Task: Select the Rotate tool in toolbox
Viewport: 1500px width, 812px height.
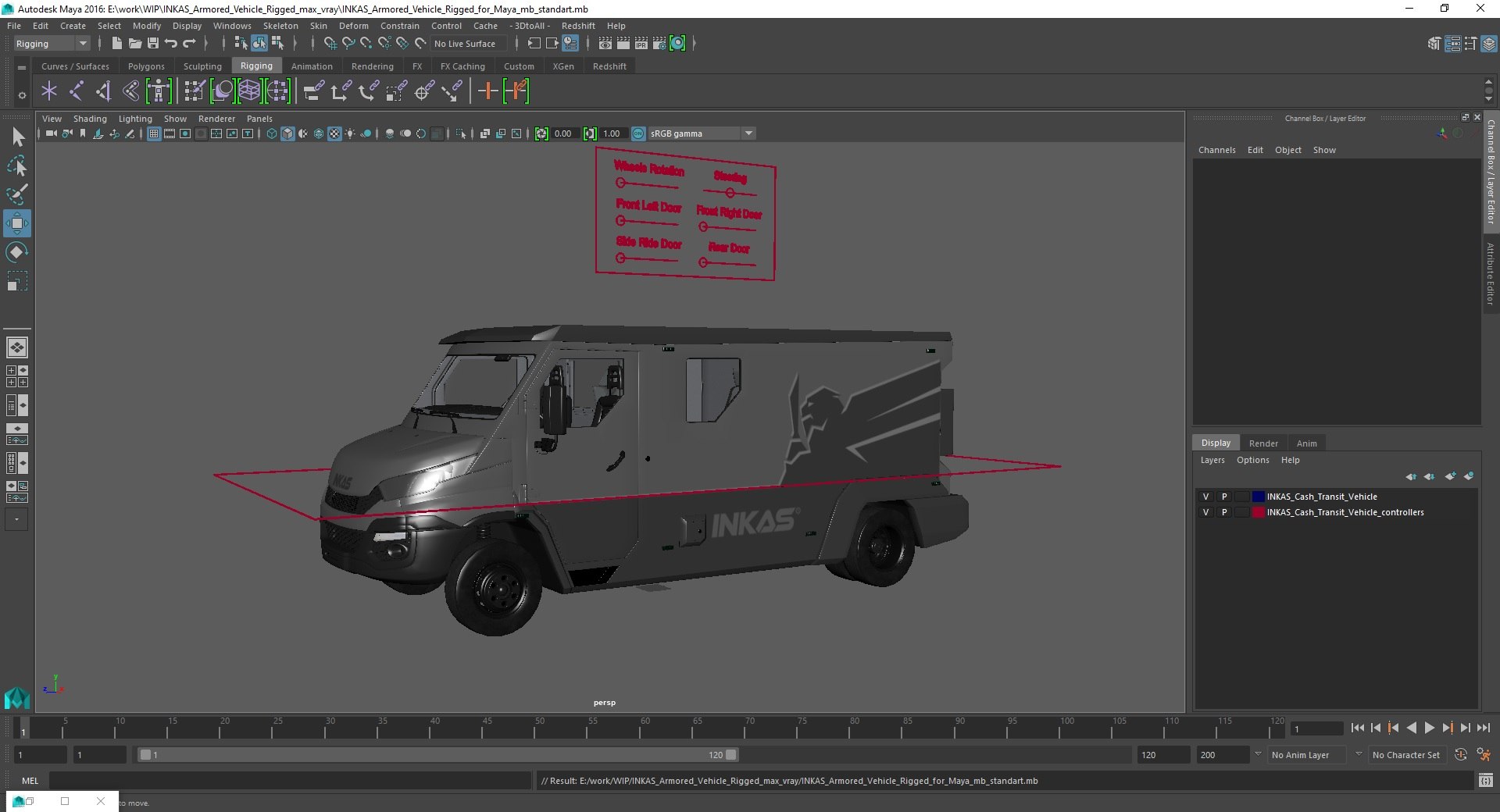Action: [x=17, y=252]
